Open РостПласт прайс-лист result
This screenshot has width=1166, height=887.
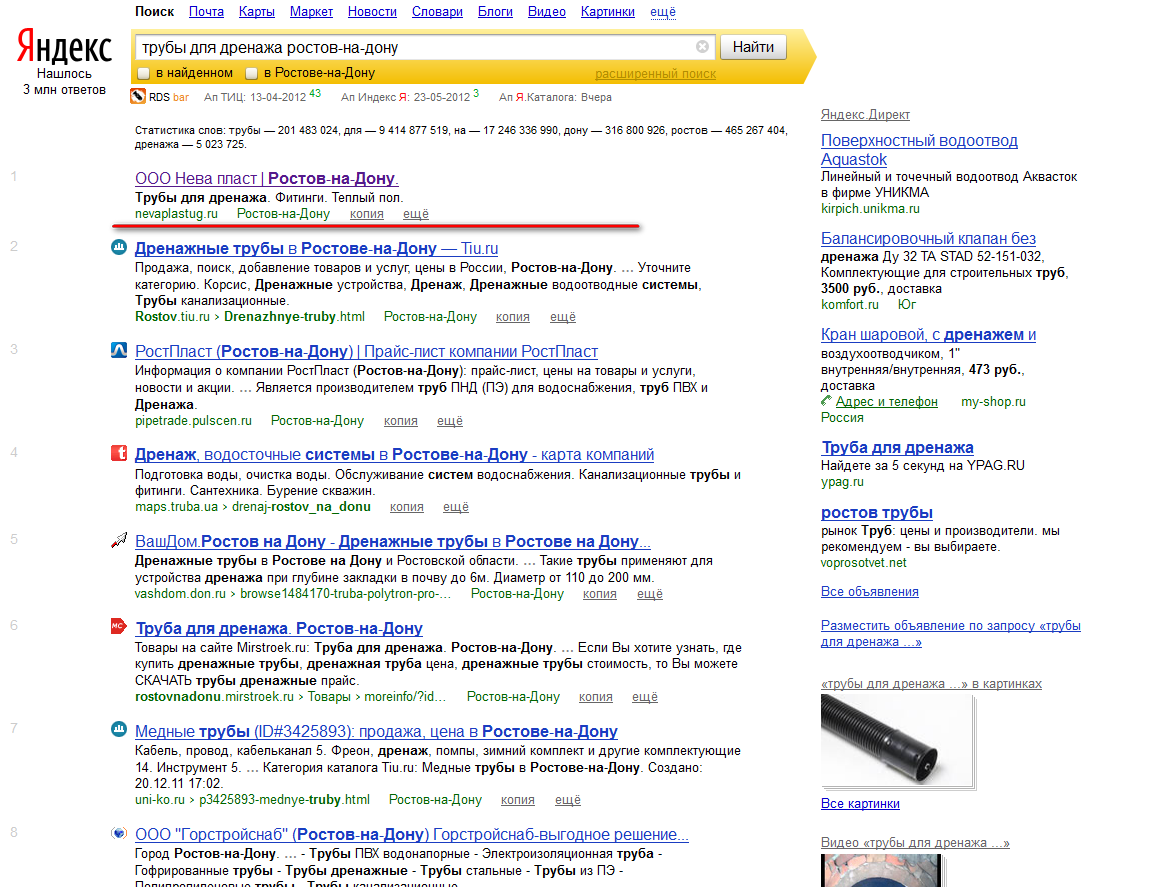366,351
